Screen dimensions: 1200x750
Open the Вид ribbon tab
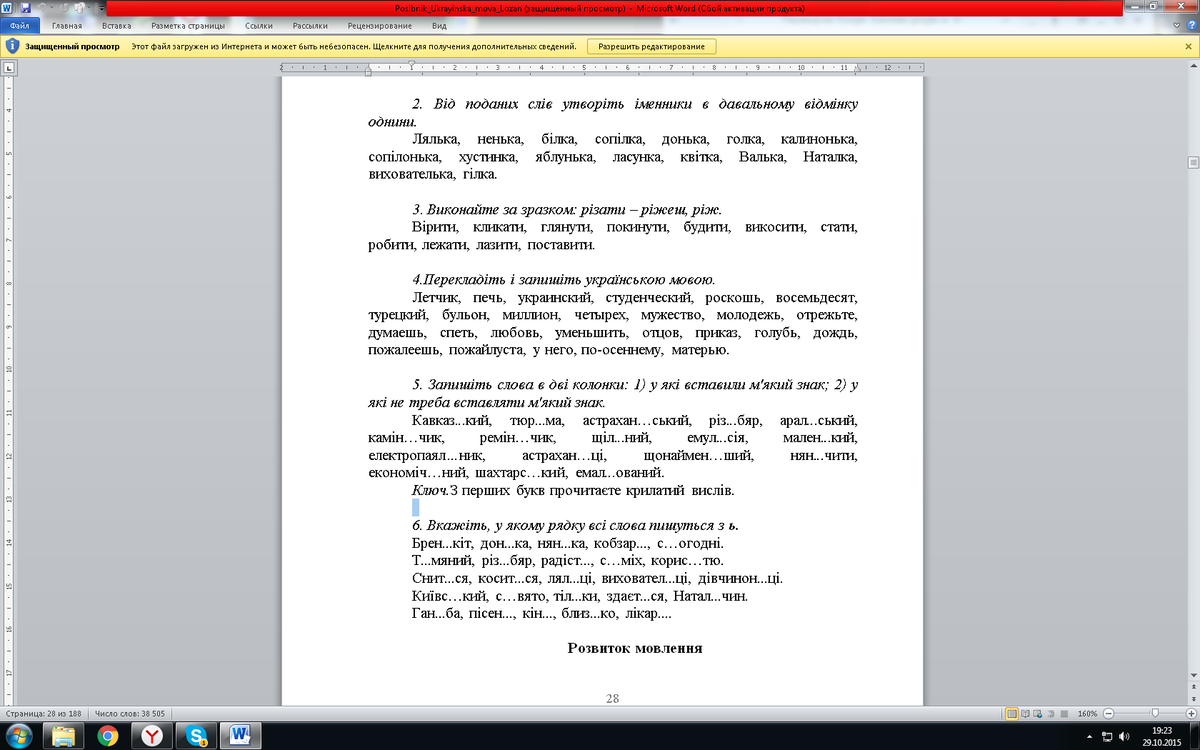point(439,25)
